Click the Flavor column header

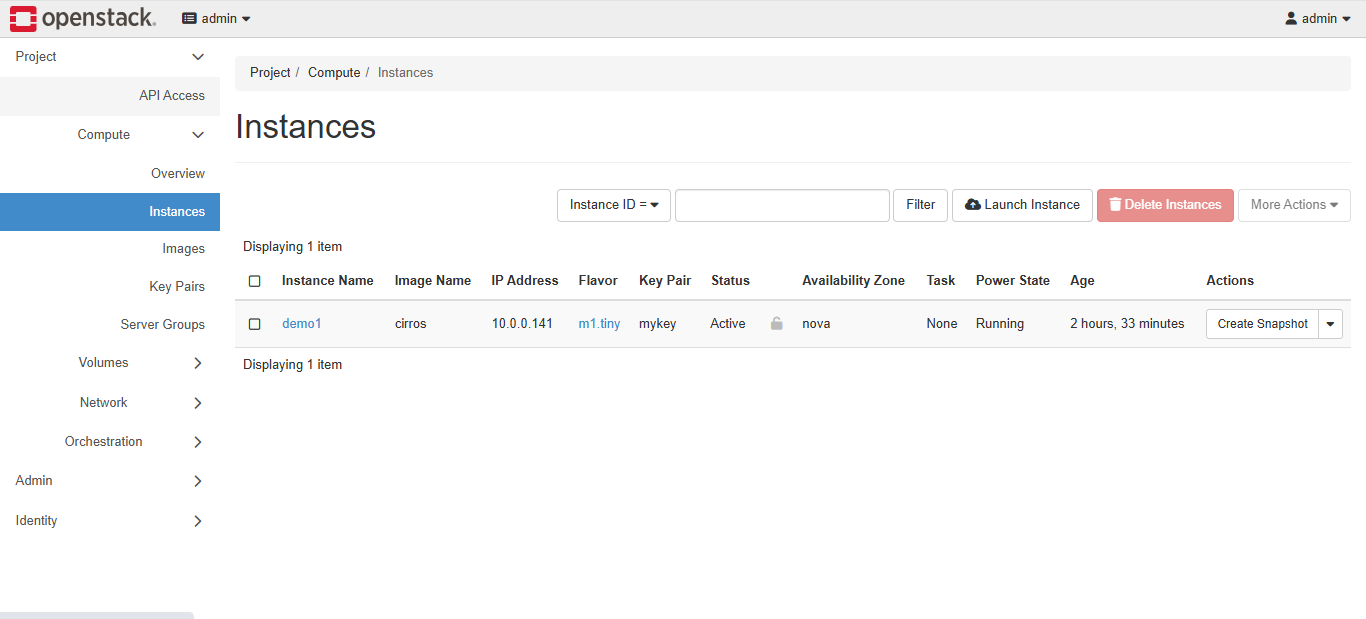point(598,281)
